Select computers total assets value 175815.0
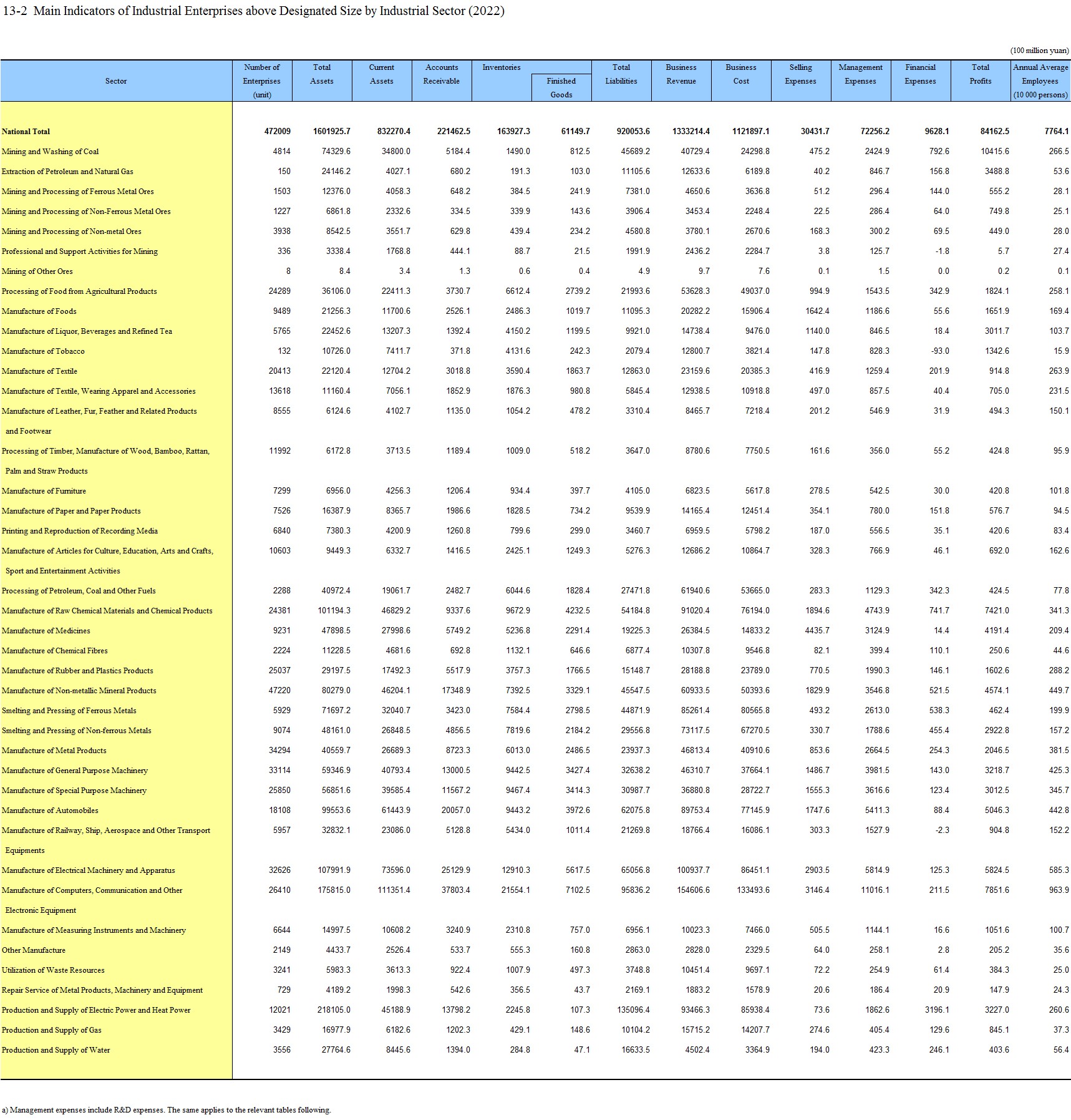 (x=334, y=890)
